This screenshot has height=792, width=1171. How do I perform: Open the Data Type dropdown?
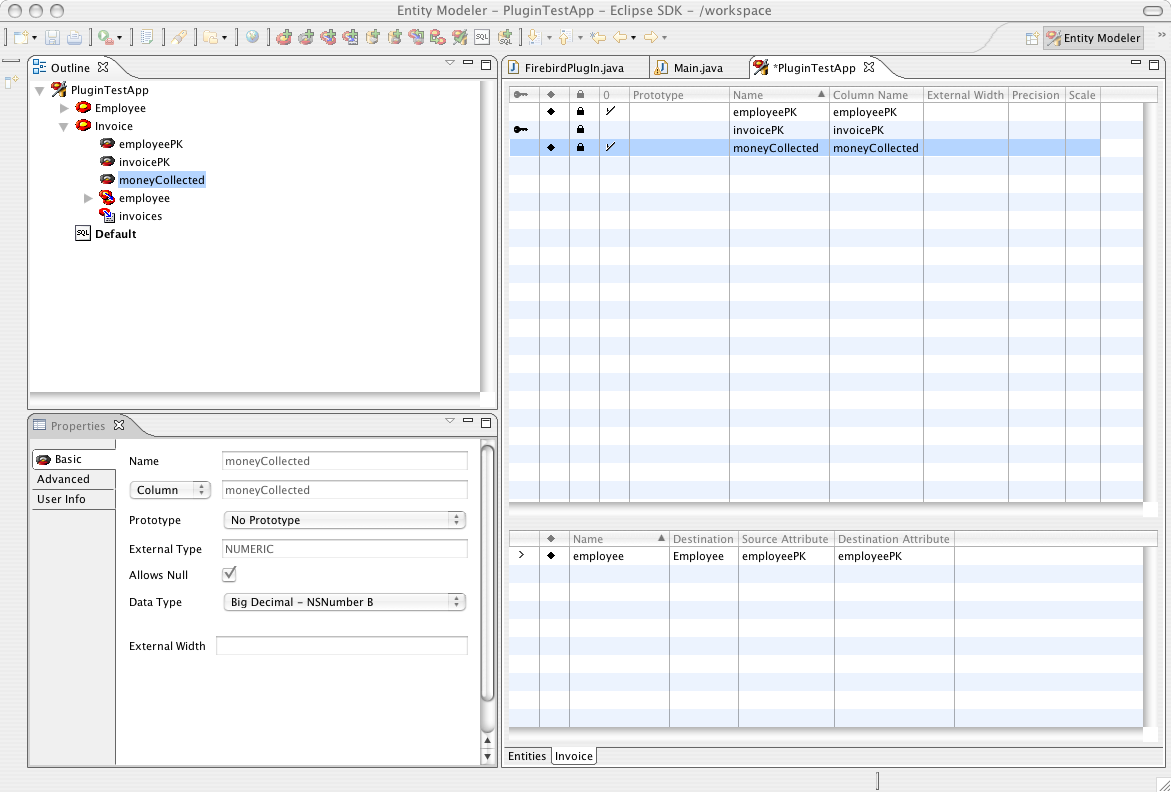coord(344,602)
